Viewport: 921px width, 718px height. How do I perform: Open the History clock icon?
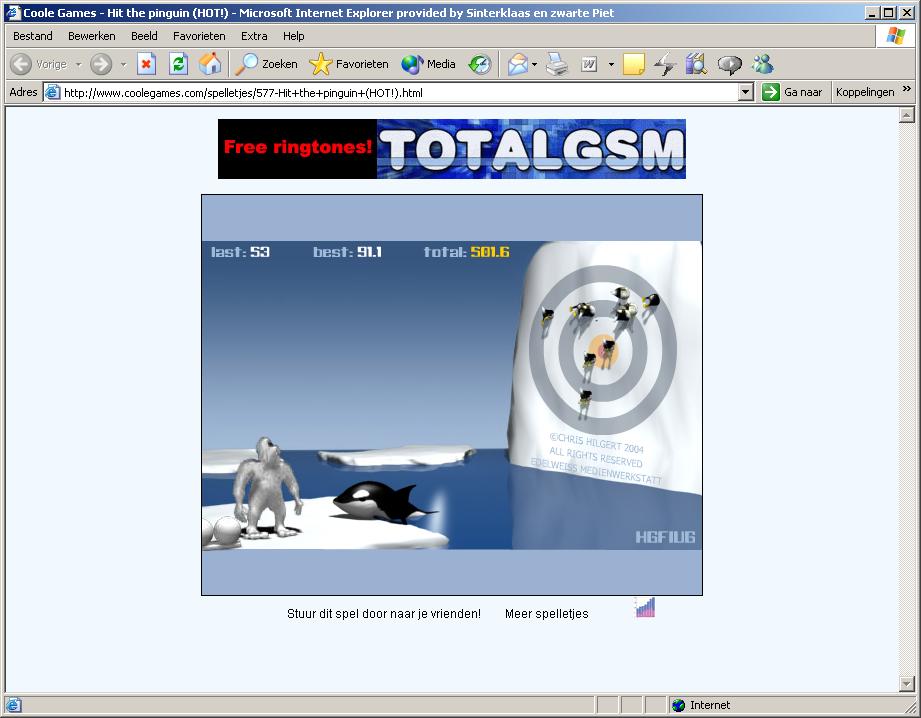(x=480, y=64)
